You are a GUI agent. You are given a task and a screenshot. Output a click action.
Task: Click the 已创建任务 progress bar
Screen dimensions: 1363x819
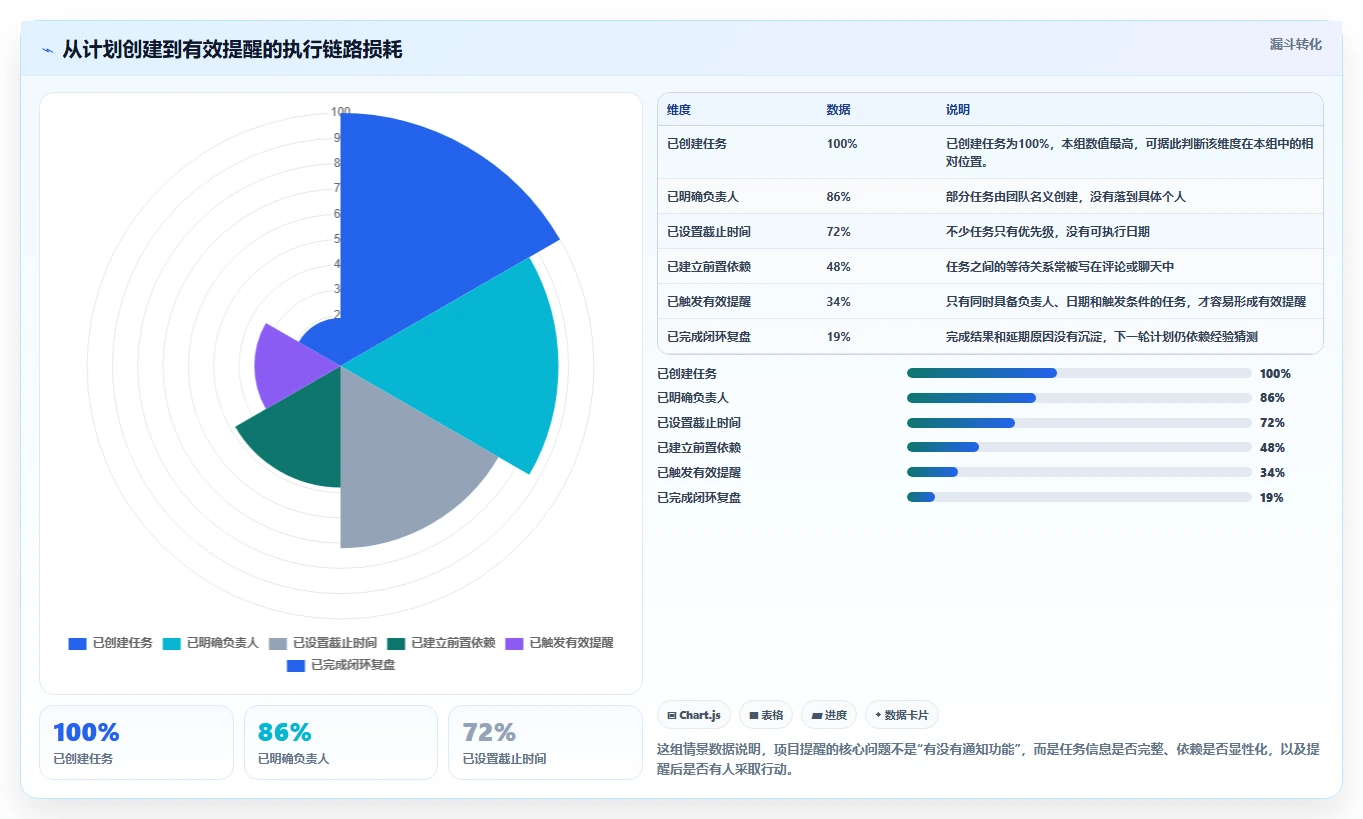point(1079,373)
